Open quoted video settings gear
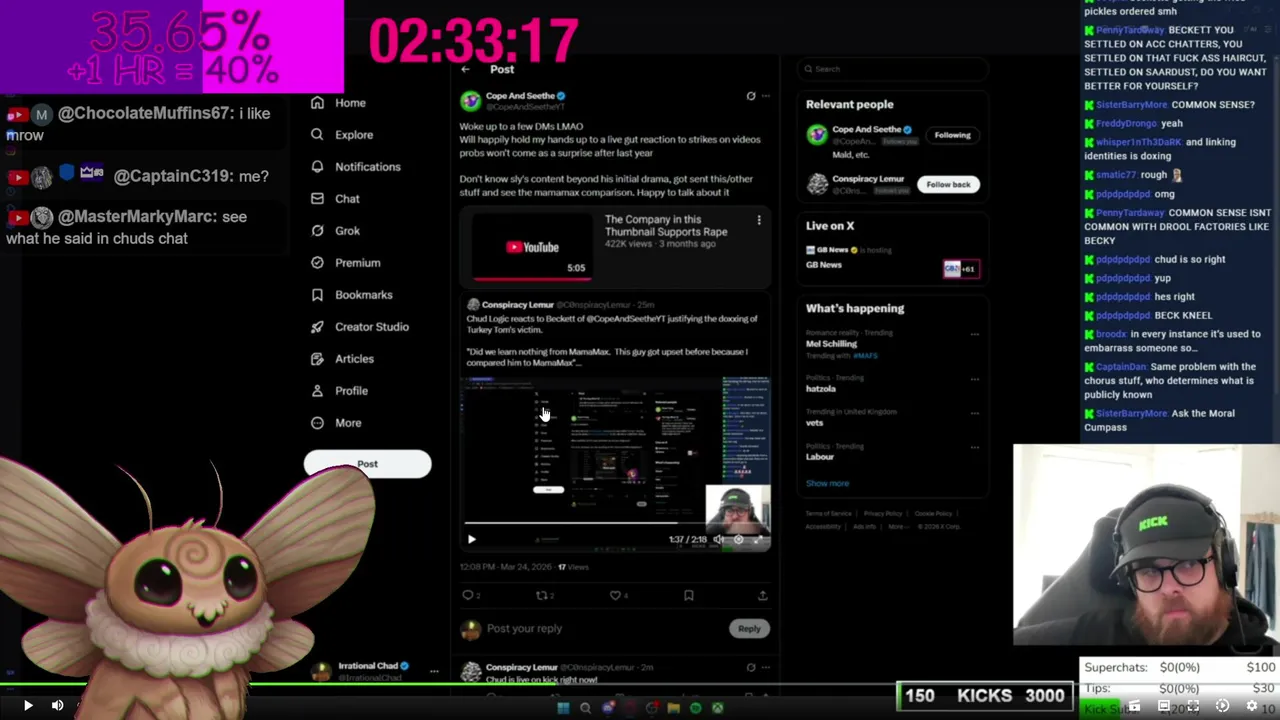Viewport: 1280px width, 720px height. (739, 540)
